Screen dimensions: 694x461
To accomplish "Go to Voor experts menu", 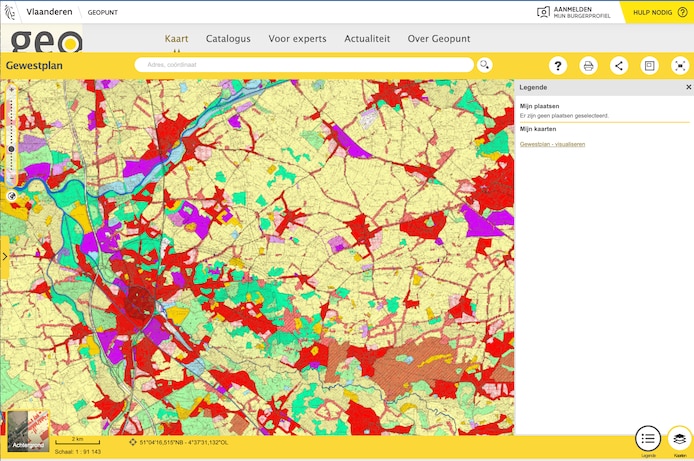I will (x=297, y=39).
